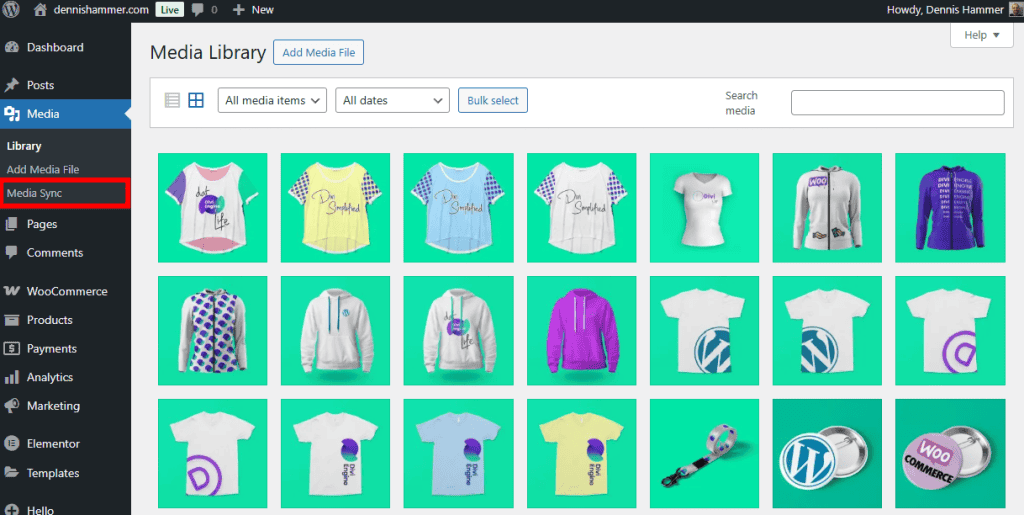
Task: Select light blue Divi Engine t-shirt thumbnail
Action: [458, 454]
